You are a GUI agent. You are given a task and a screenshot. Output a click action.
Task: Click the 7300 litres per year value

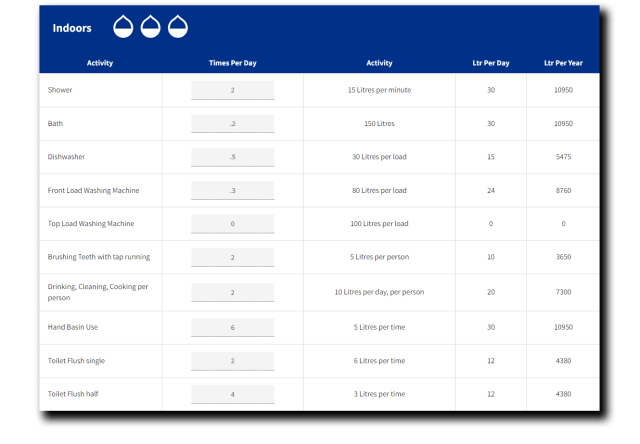coord(563,292)
